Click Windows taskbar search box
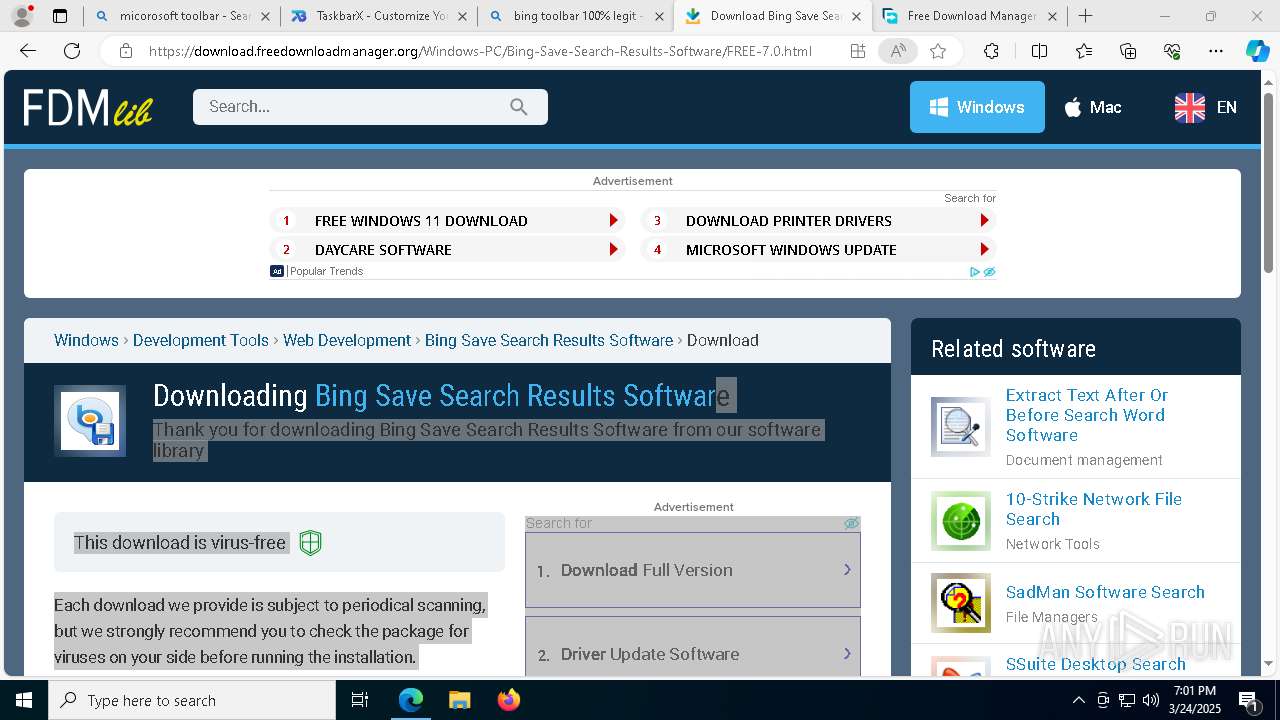 coord(192,700)
